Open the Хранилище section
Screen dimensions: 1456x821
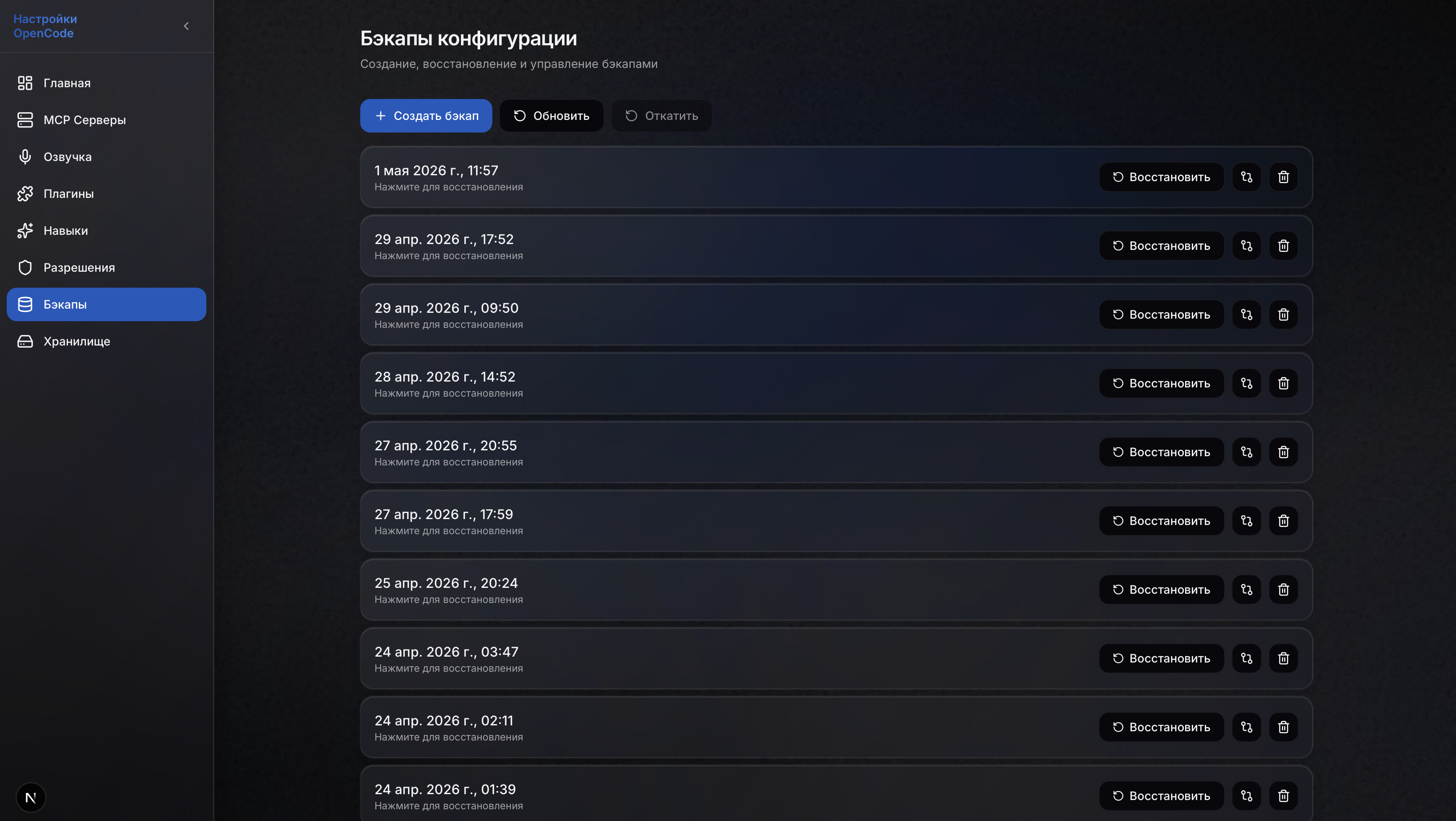click(x=106, y=341)
